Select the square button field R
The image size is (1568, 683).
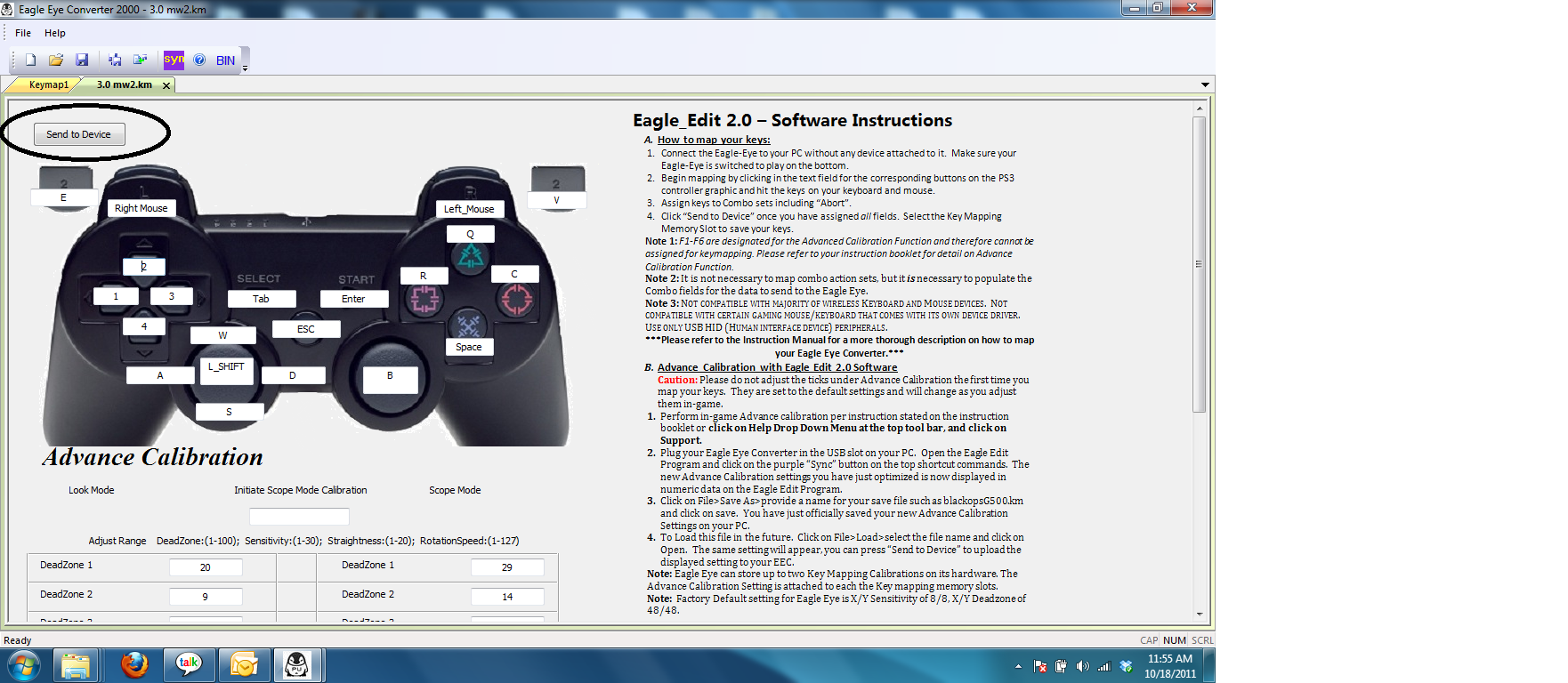(423, 276)
